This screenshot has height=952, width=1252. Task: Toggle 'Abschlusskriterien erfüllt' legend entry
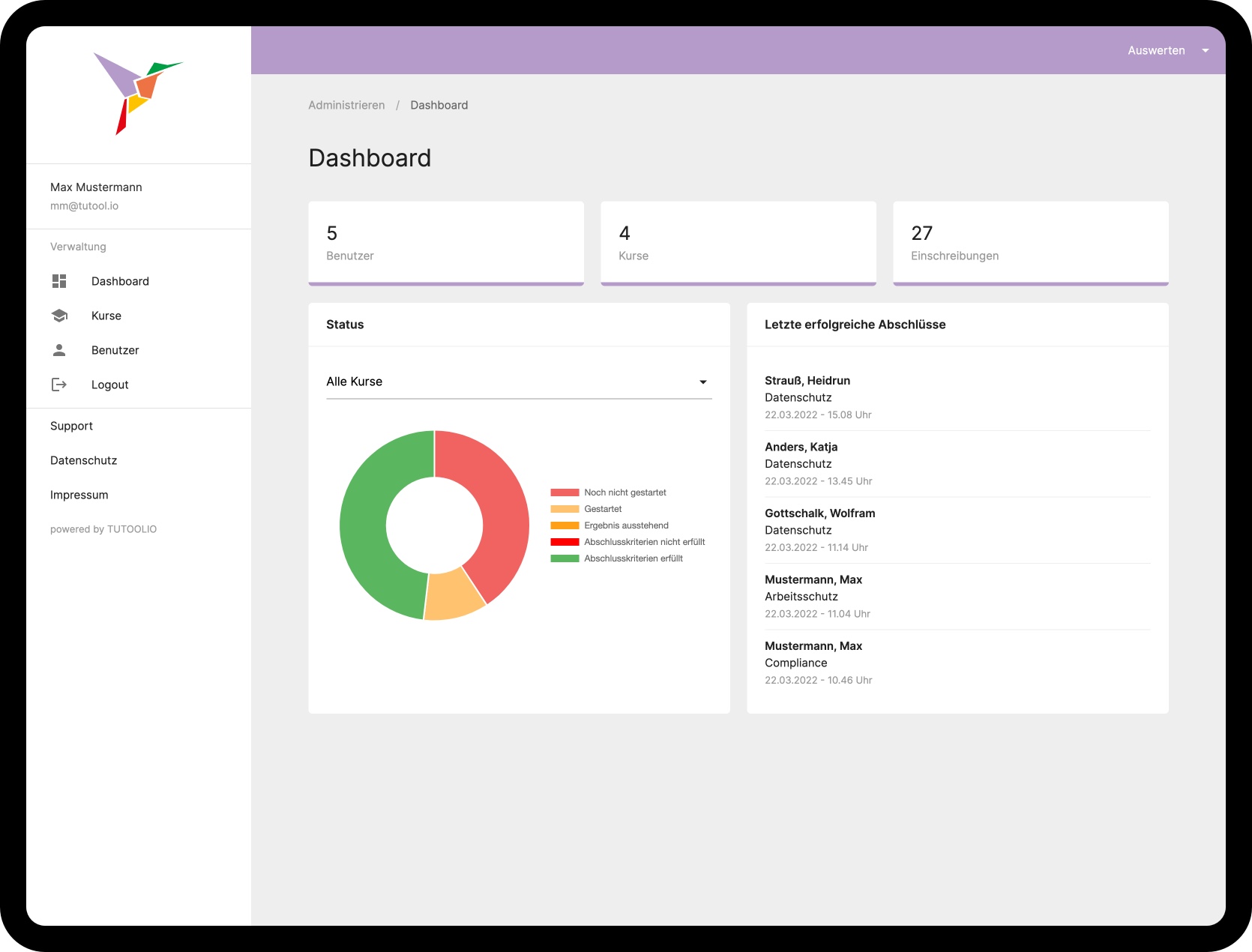(x=633, y=558)
